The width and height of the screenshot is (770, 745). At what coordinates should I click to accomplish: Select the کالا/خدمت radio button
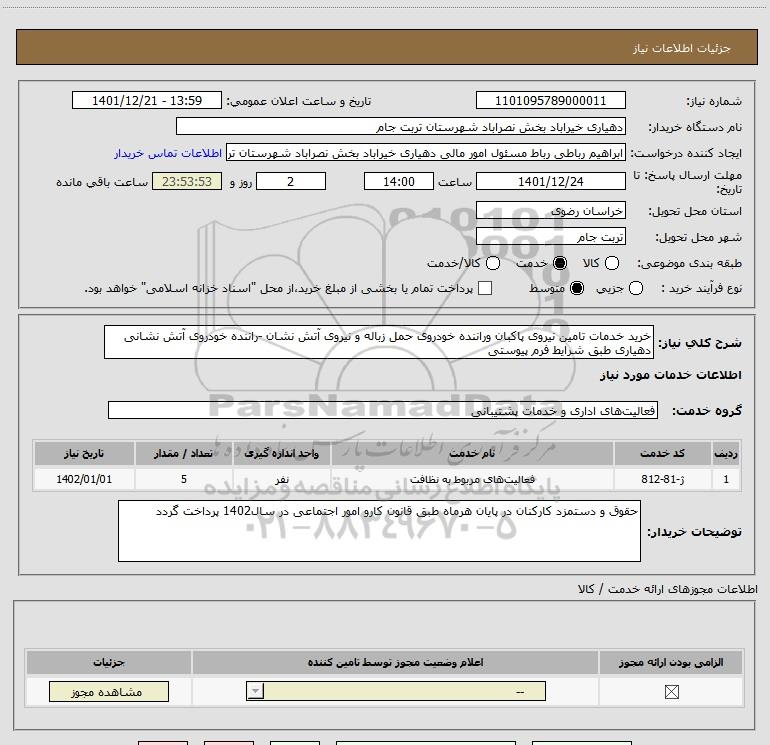pos(493,263)
